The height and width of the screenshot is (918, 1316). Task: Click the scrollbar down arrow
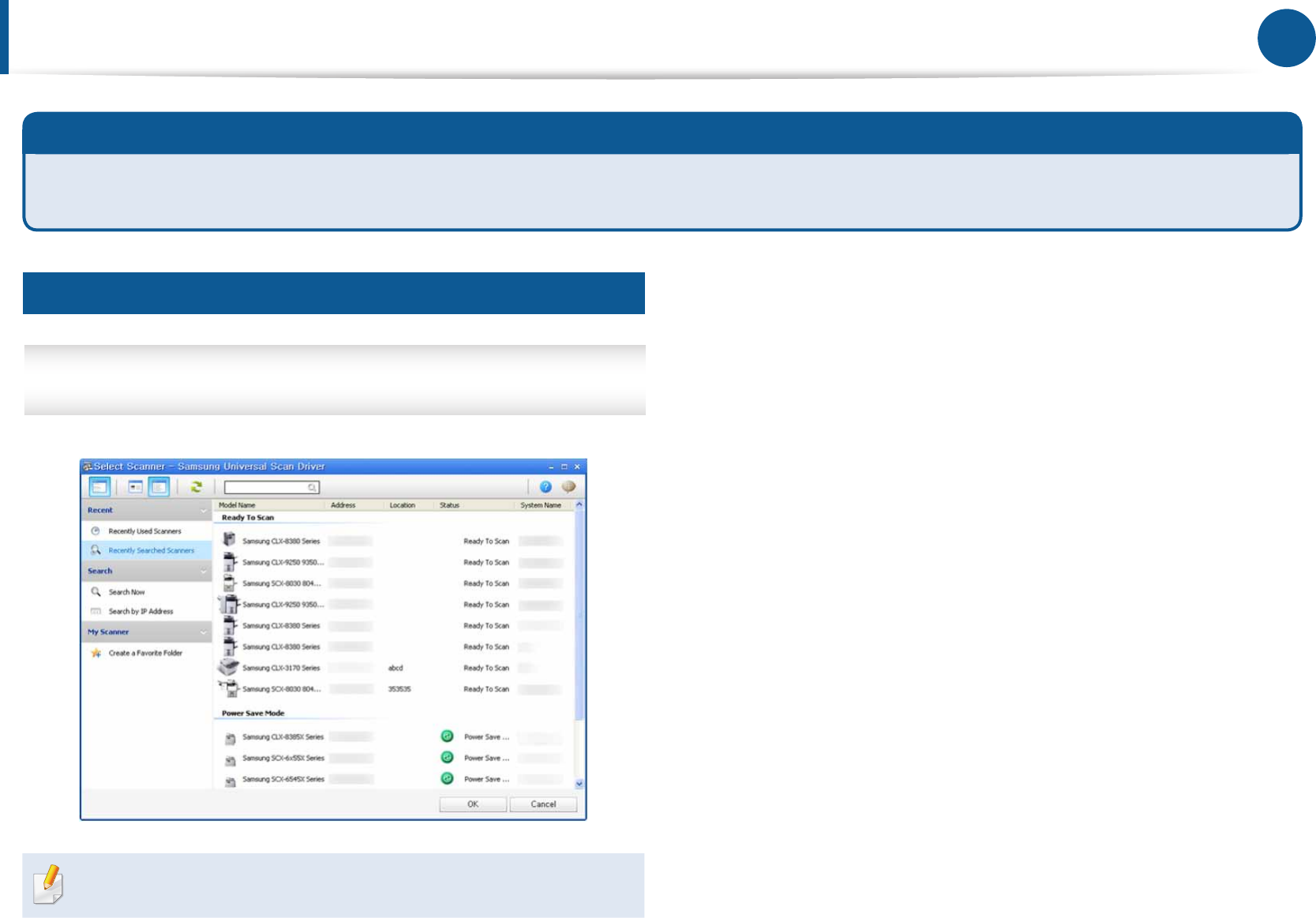tap(579, 784)
